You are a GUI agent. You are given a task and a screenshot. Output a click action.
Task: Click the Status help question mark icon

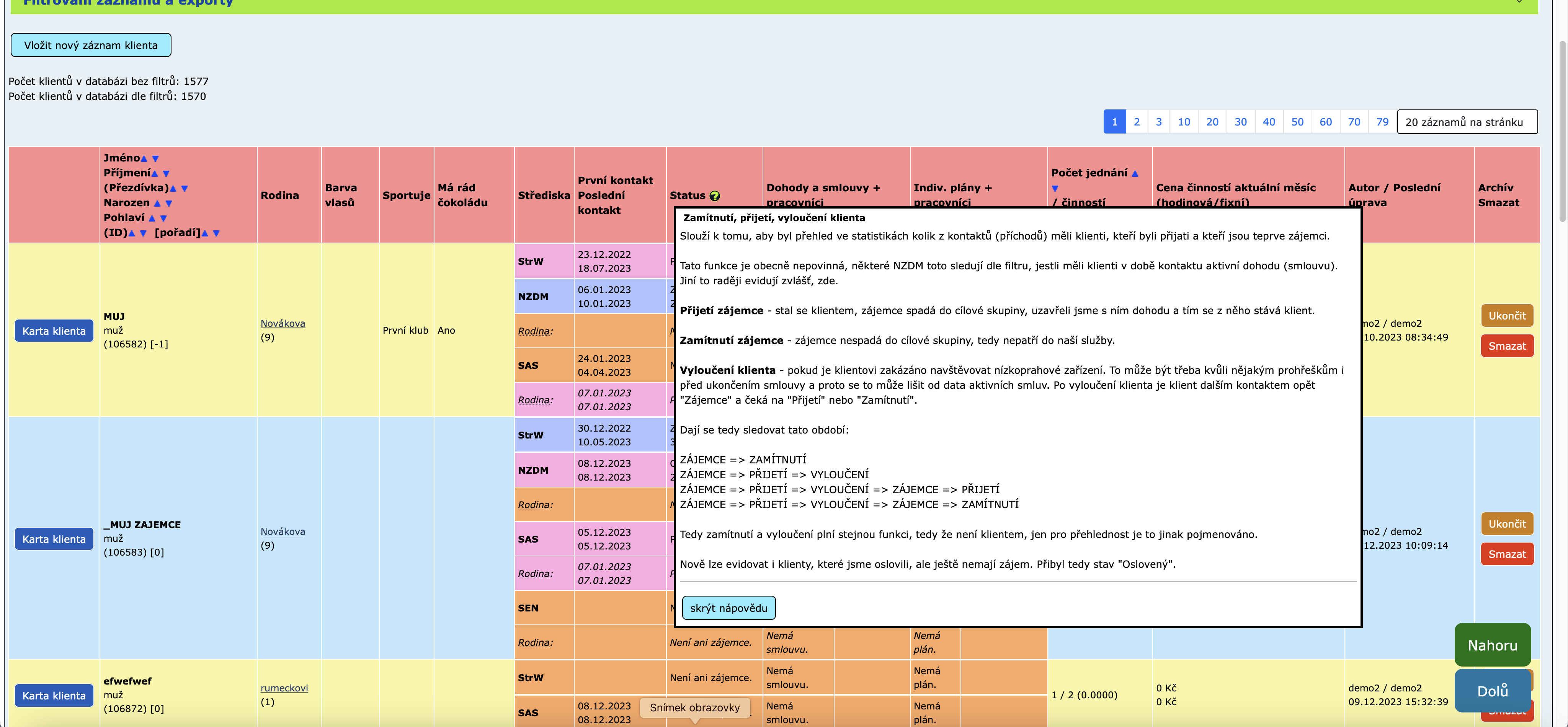[x=714, y=196]
